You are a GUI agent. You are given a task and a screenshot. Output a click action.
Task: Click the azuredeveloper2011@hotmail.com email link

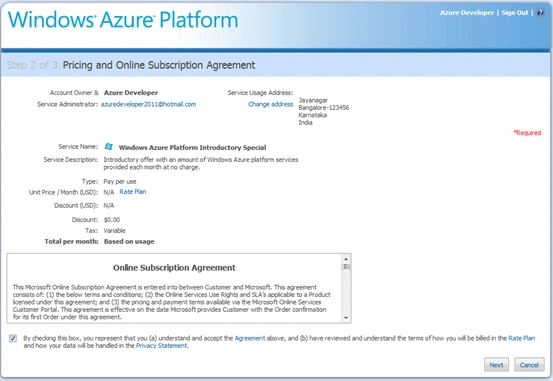pos(148,104)
